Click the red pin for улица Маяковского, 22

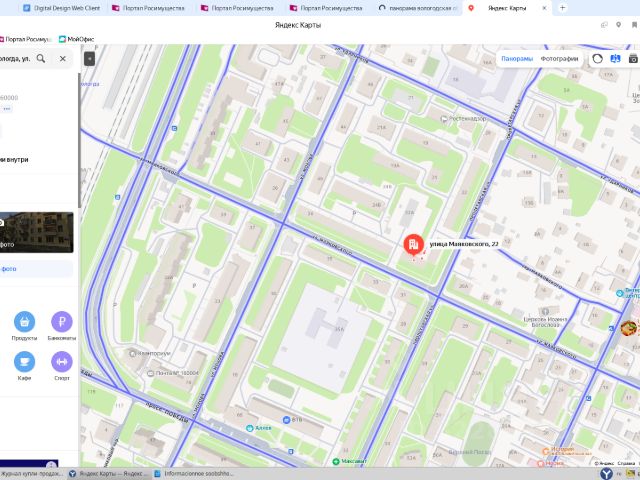coord(413,244)
